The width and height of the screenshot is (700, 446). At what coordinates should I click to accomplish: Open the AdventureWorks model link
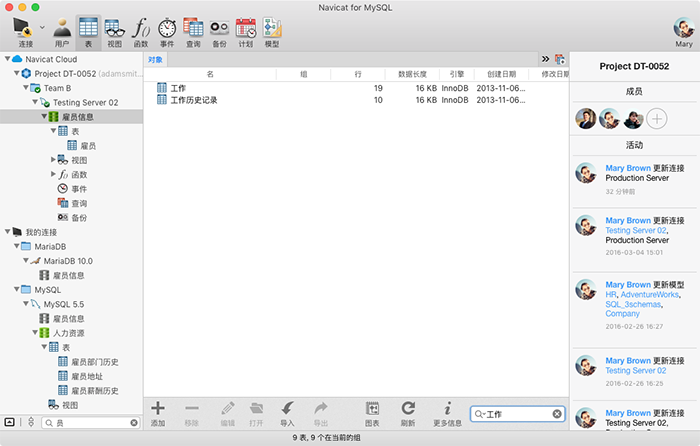pos(650,295)
